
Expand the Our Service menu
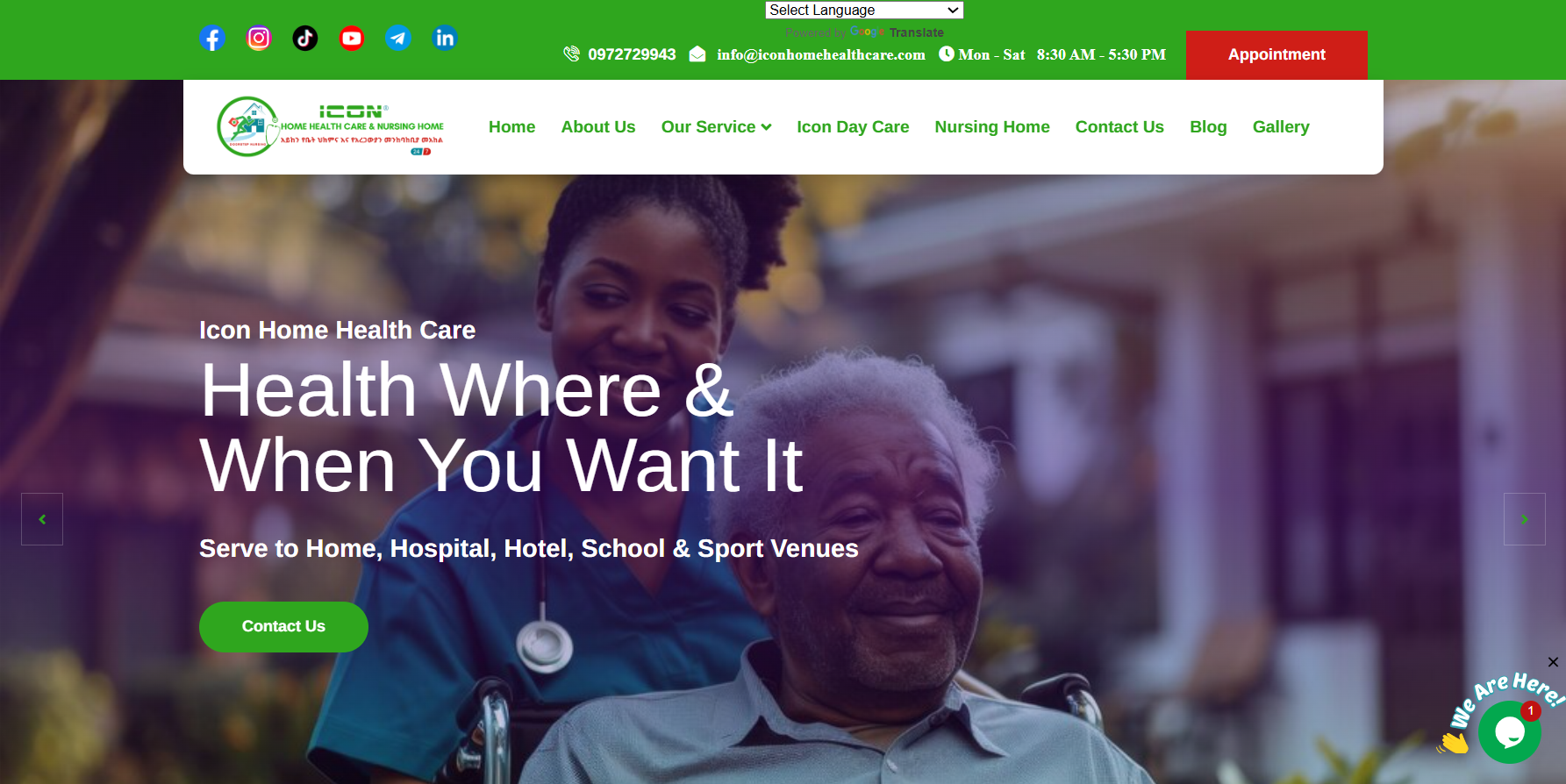coord(716,127)
